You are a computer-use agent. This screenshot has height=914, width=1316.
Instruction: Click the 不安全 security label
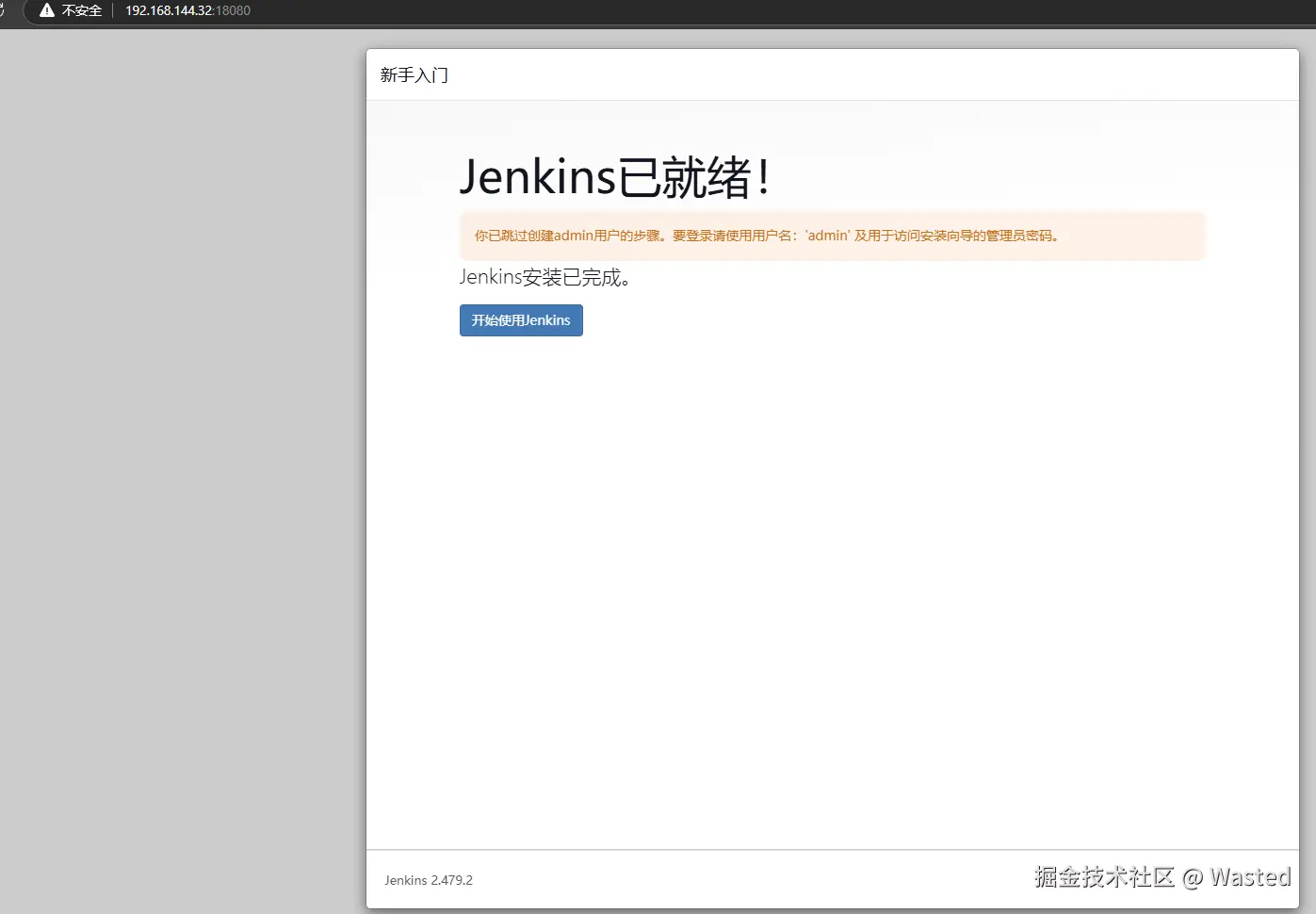tap(82, 10)
